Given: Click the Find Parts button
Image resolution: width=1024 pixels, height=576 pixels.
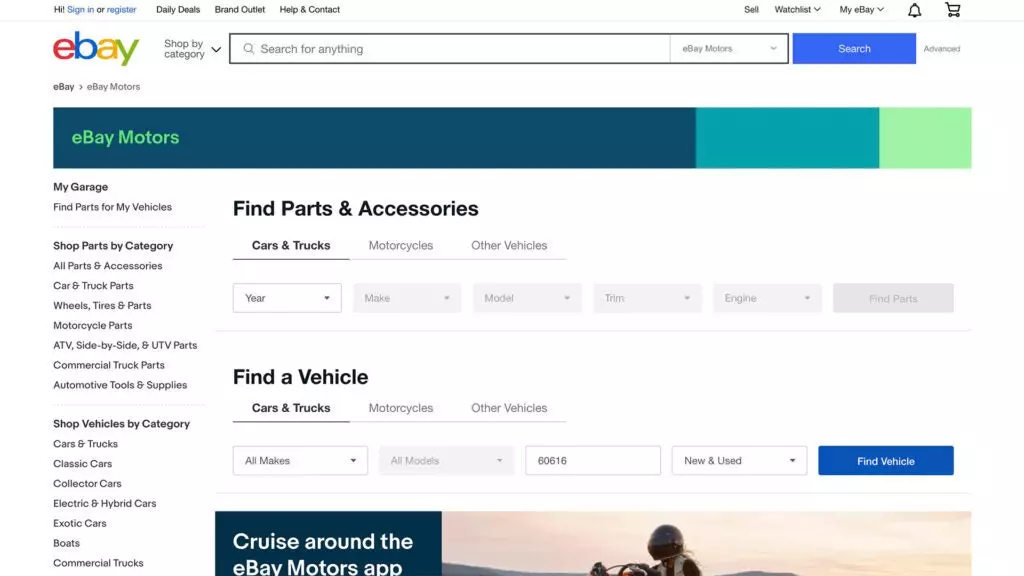Looking at the screenshot, I should (893, 298).
